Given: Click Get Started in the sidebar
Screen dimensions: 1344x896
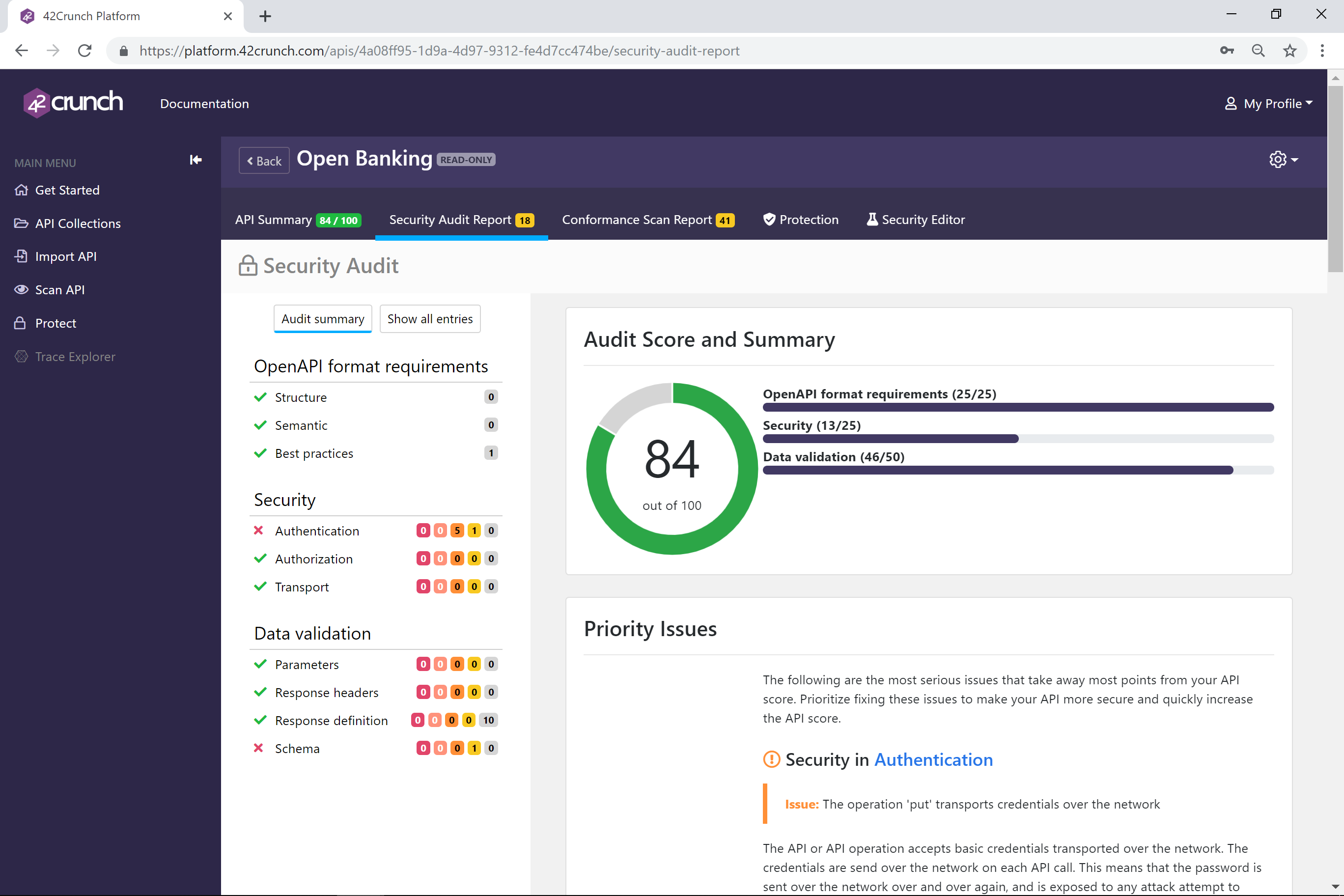Looking at the screenshot, I should 67,190.
